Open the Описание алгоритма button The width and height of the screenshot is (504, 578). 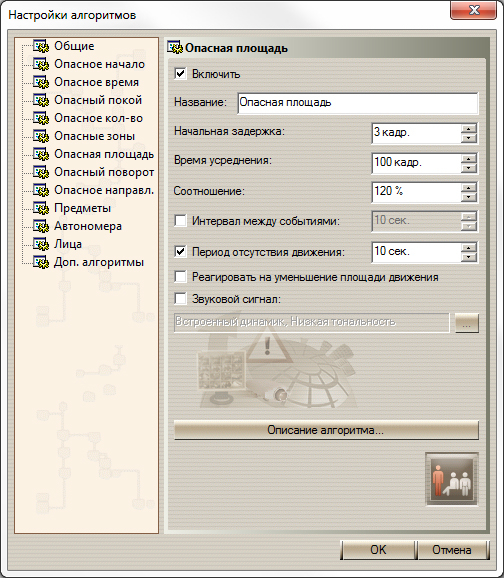coord(326,430)
